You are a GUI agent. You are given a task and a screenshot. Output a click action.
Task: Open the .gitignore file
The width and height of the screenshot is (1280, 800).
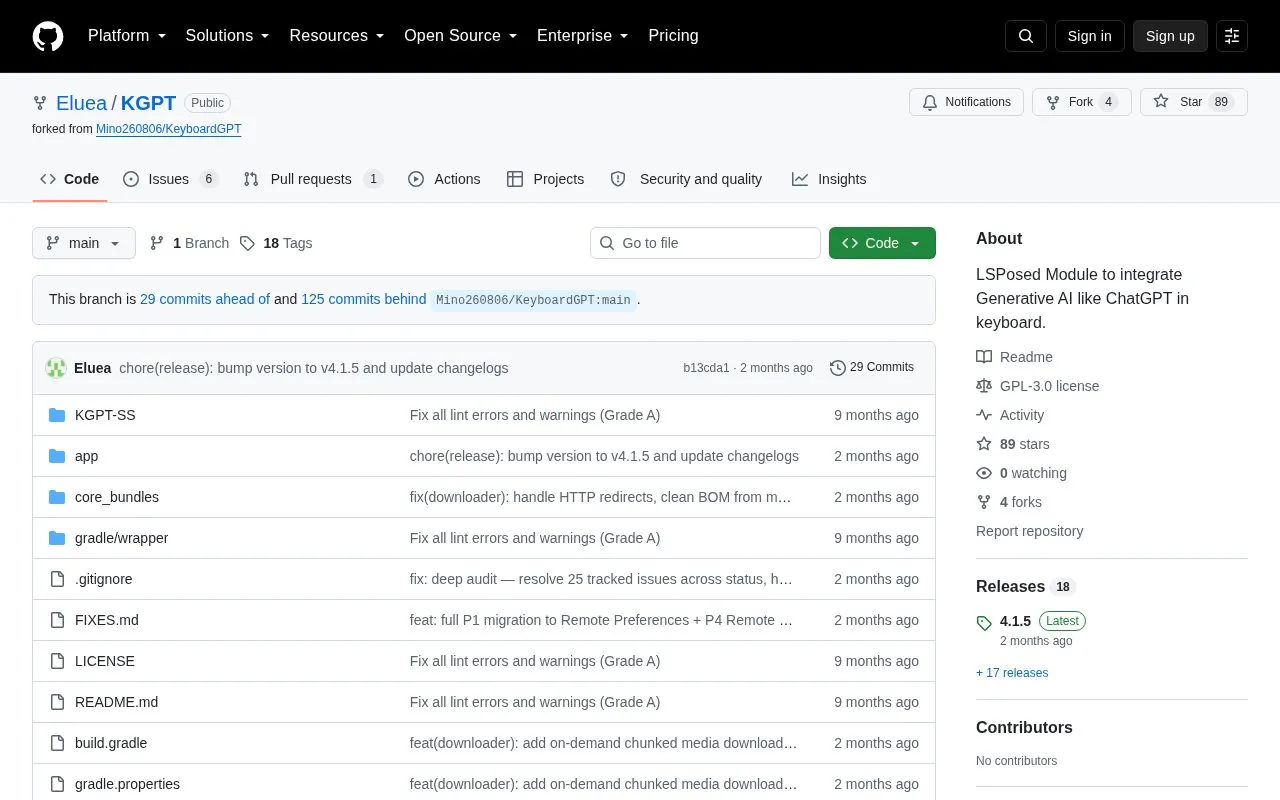[104, 579]
